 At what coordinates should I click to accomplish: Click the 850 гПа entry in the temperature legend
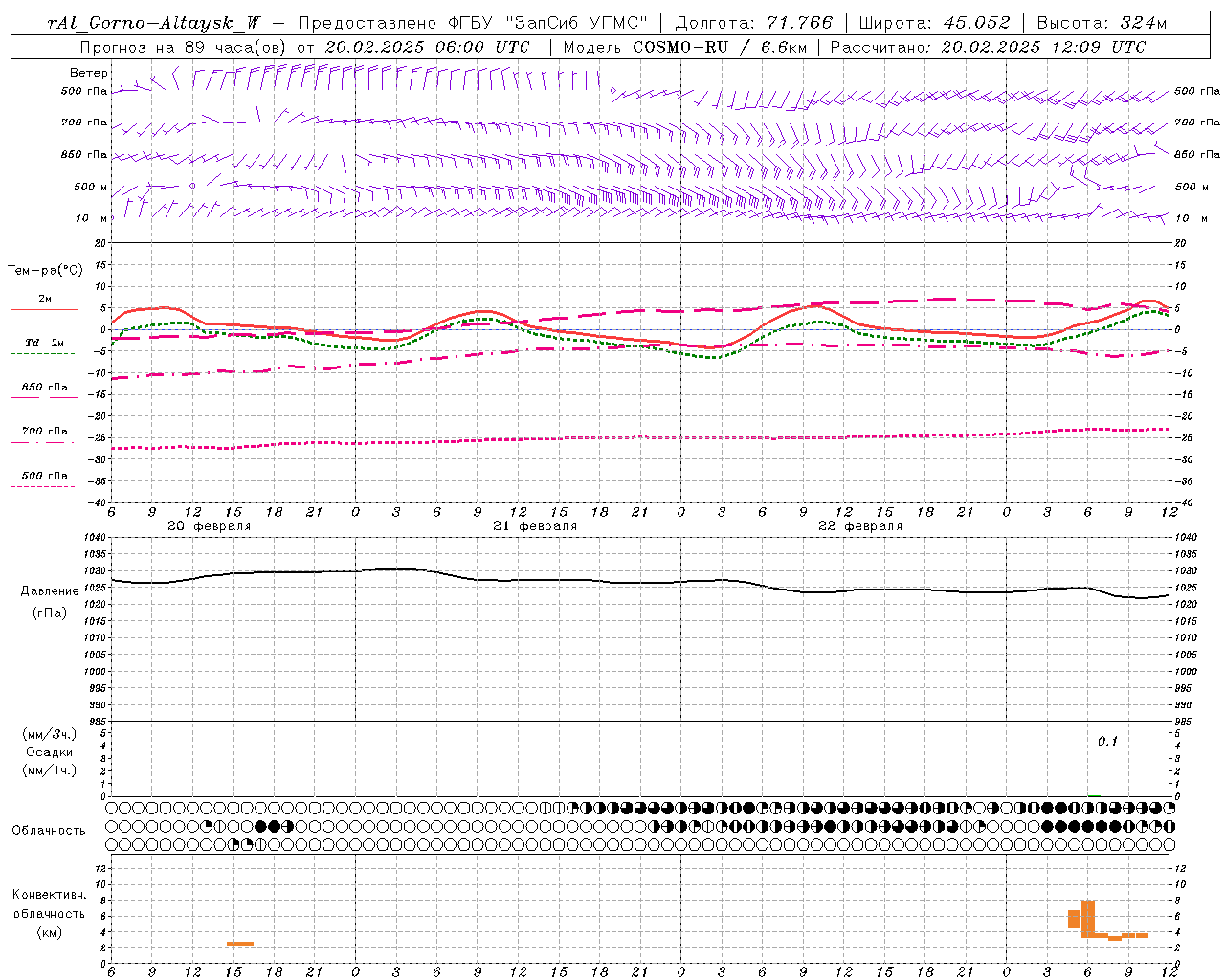(x=45, y=388)
